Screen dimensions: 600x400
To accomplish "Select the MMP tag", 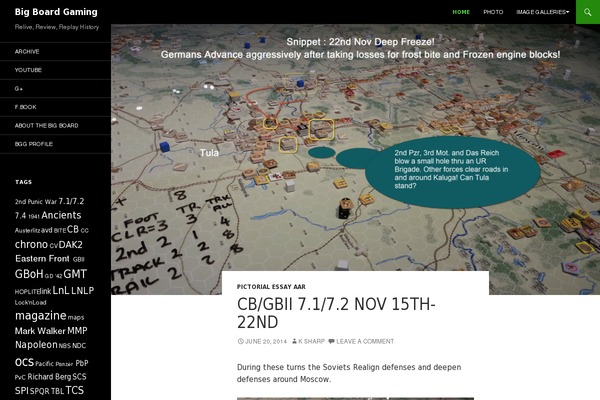I will [77, 331].
